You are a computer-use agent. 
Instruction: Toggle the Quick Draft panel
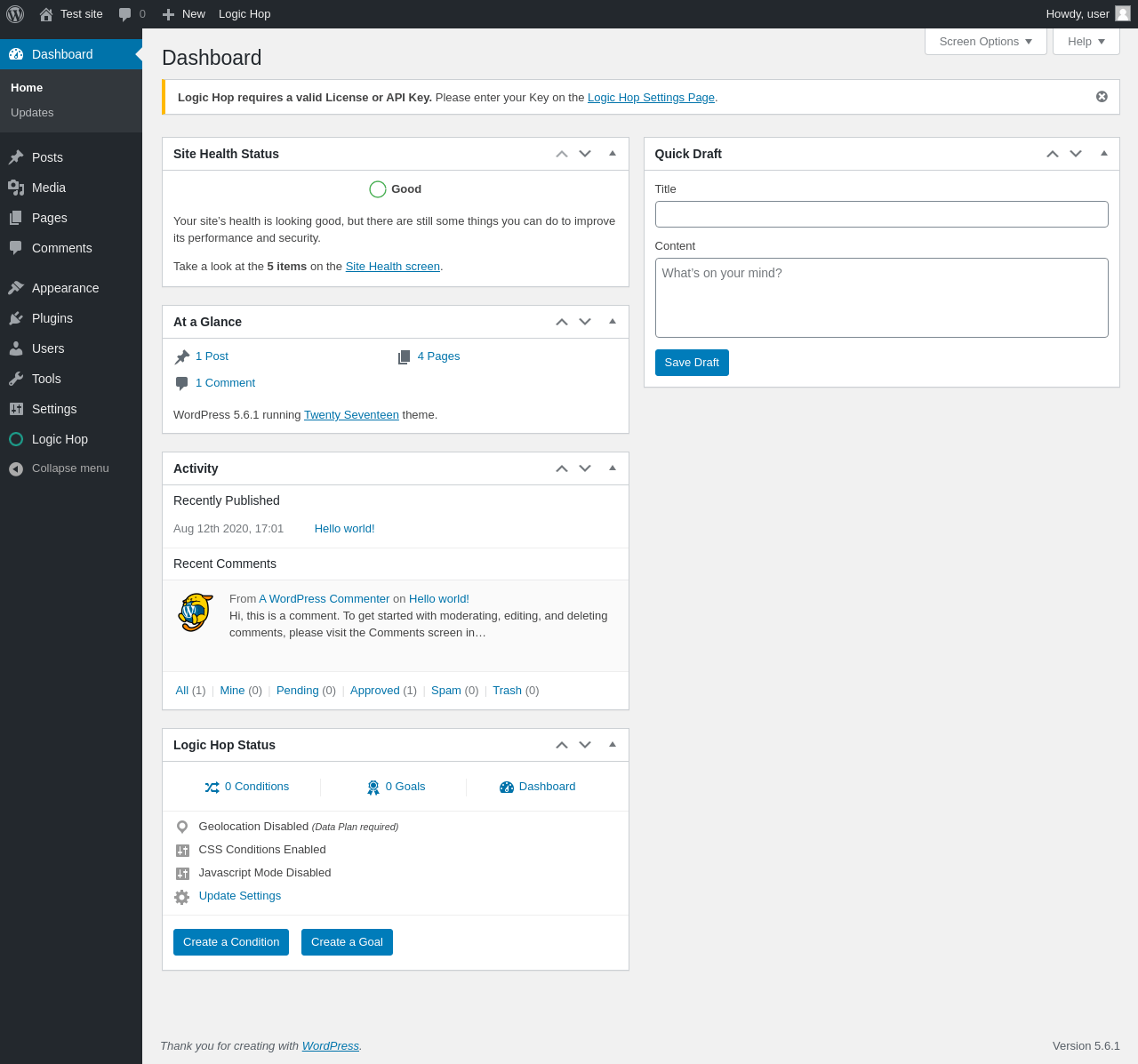click(x=1104, y=154)
